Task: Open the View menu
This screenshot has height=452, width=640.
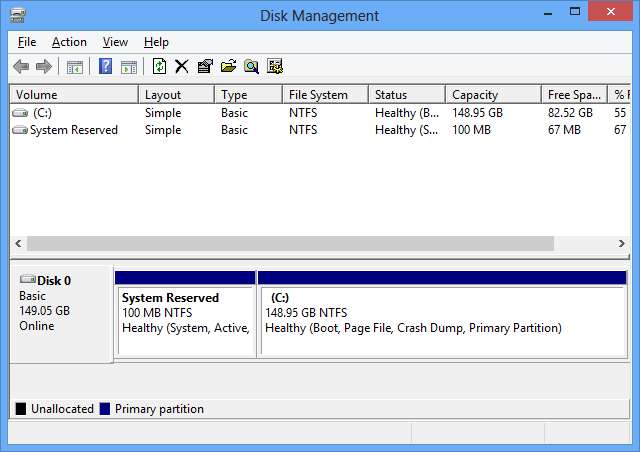Action: 115,42
